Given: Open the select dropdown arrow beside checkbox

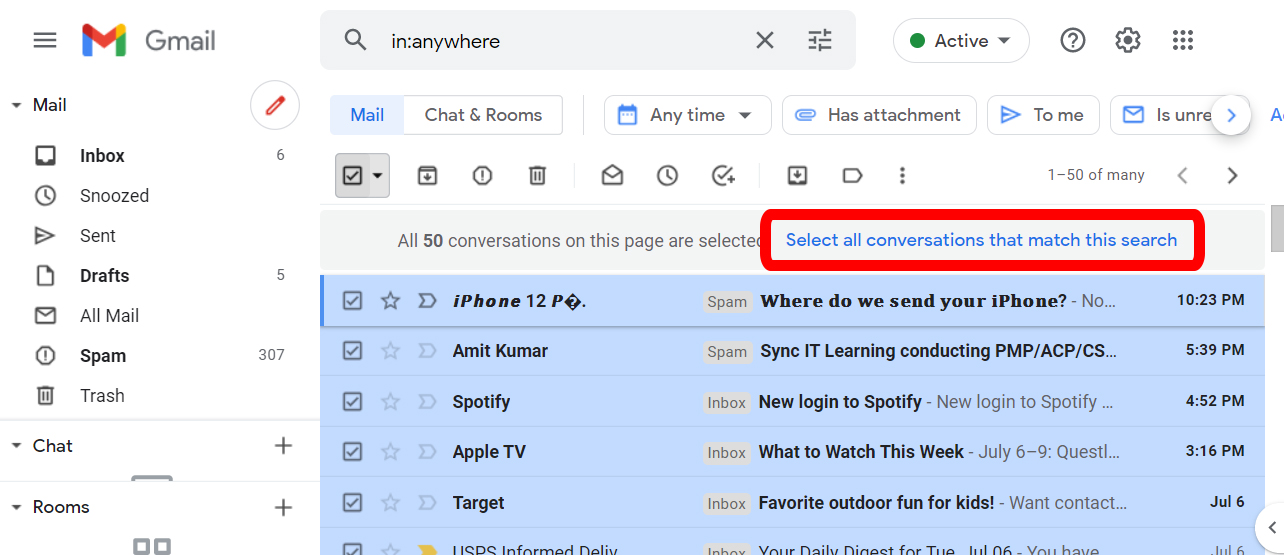Looking at the screenshot, I should [377, 175].
